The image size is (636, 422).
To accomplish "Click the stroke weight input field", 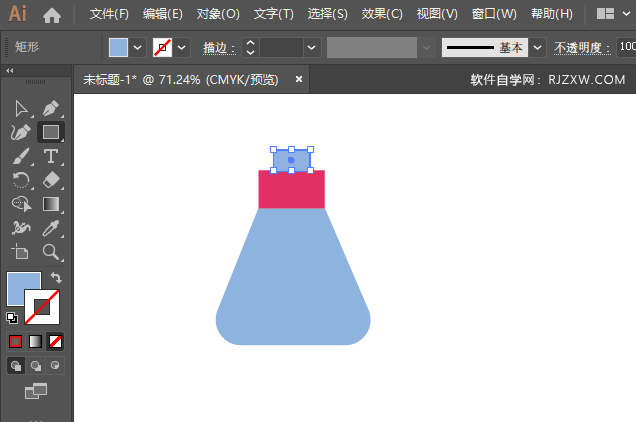I will coord(281,48).
